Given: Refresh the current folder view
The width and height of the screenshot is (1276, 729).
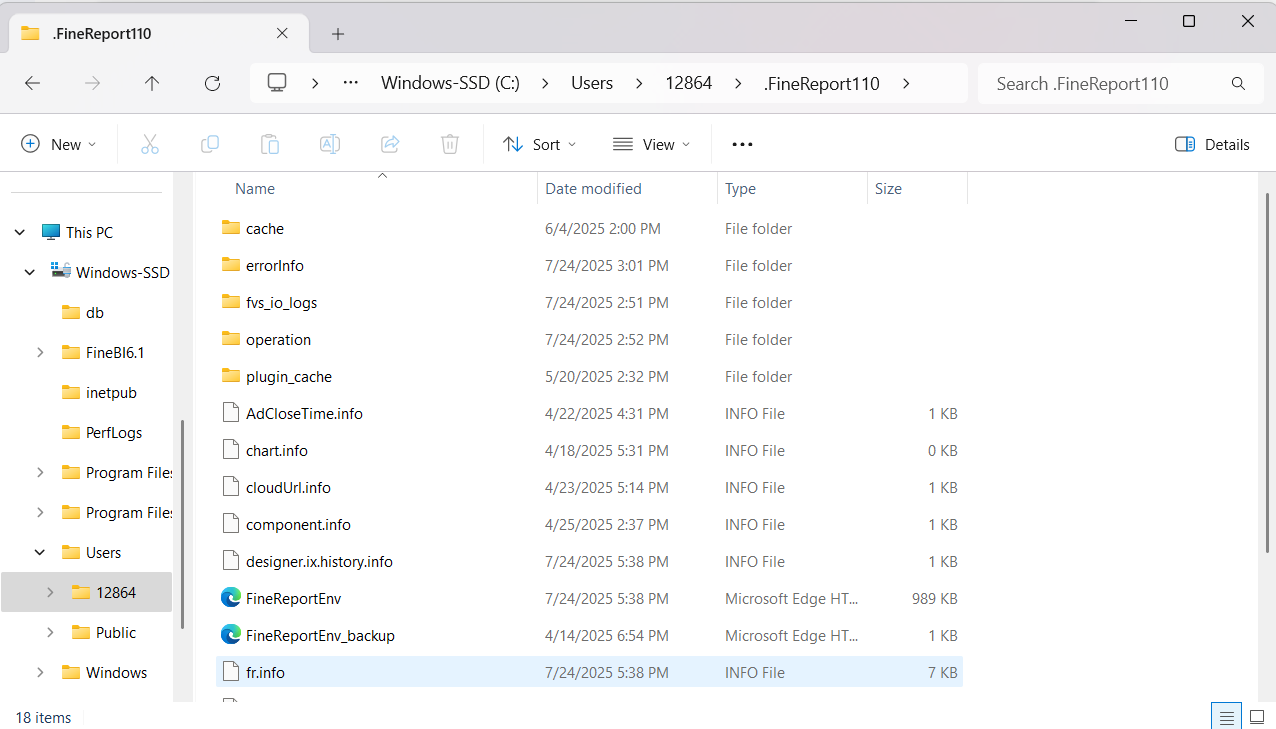Looking at the screenshot, I should click(x=212, y=84).
